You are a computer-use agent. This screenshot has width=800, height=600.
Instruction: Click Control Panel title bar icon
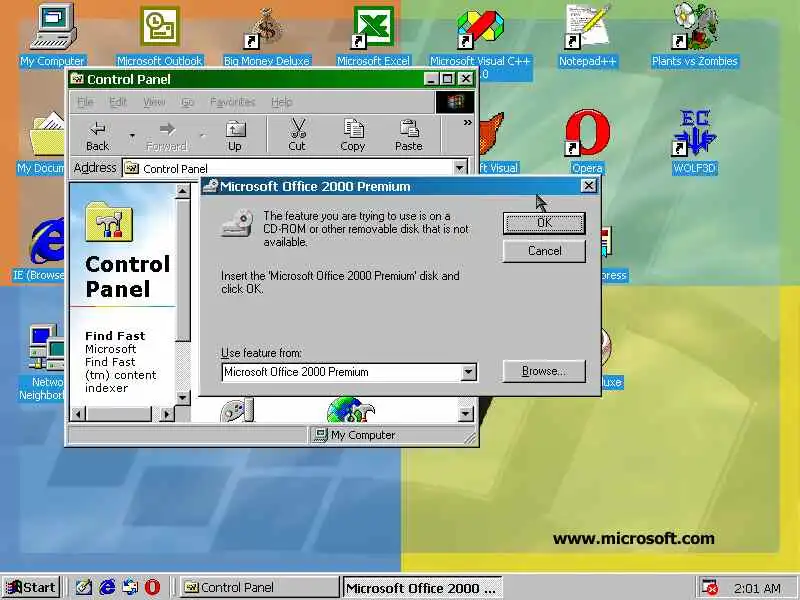77,79
